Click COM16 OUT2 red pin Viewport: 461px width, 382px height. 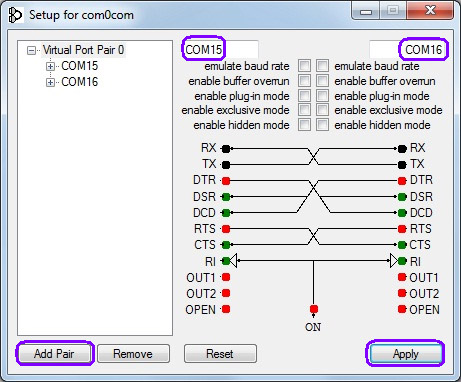coord(402,293)
